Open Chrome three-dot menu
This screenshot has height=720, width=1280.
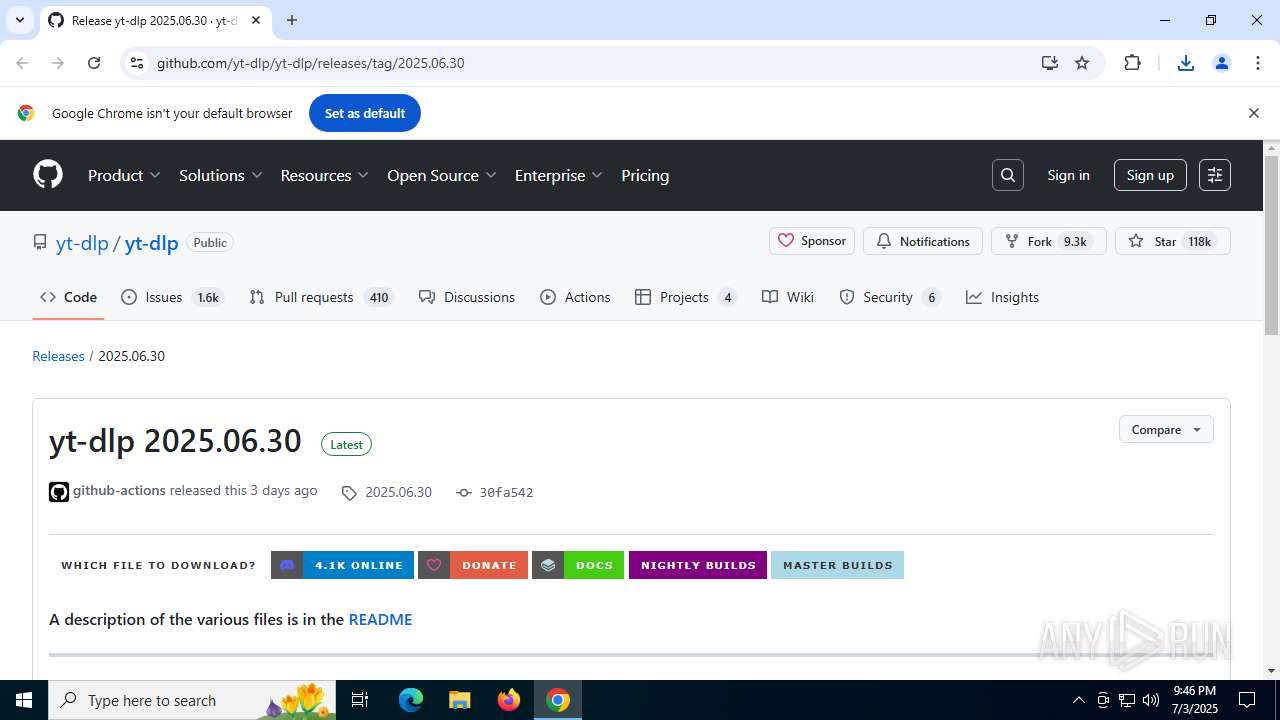[x=1258, y=63]
